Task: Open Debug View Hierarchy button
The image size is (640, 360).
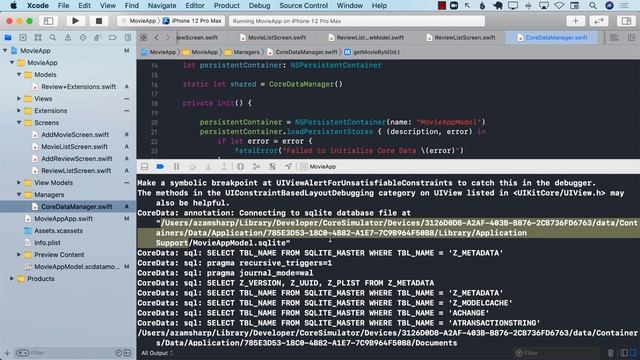Action: pos(240,167)
